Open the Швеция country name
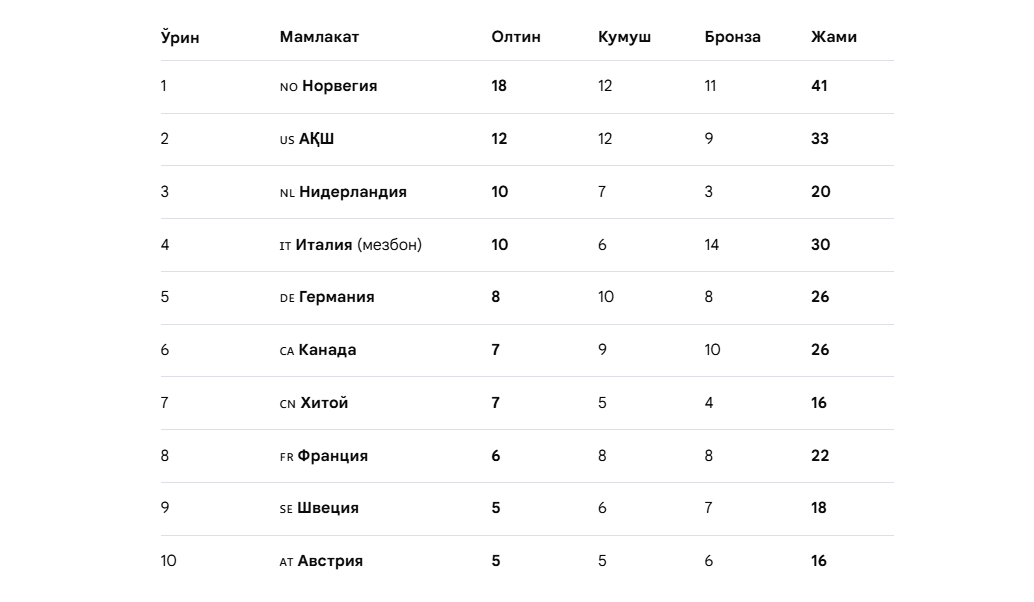Image resolution: width=1034 pixels, height=602 pixels. pyautogui.click(x=328, y=508)
